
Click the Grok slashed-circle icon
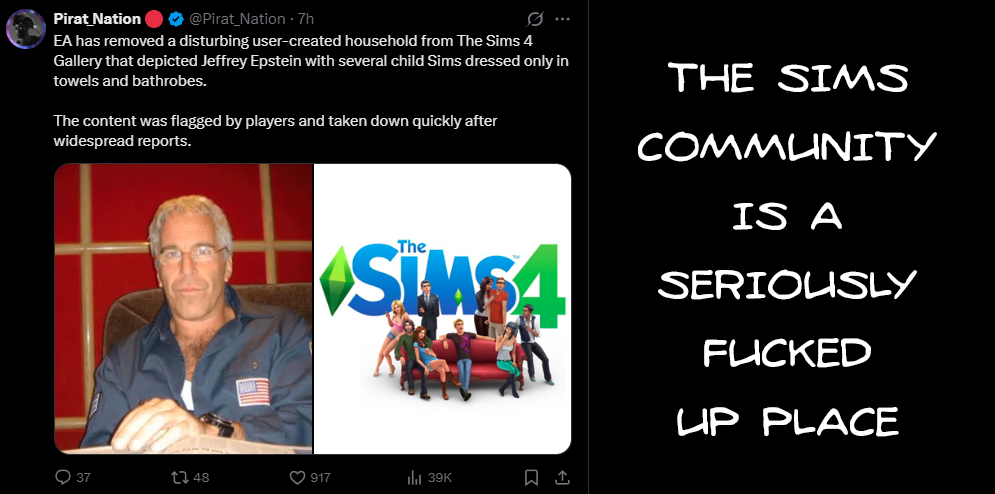click(x=536, y=19)
